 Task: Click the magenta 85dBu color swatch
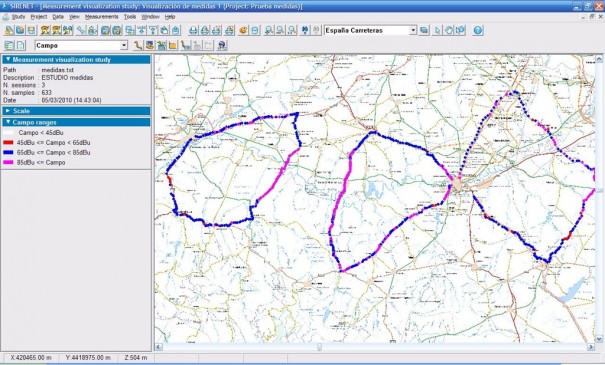click(8, 162)
